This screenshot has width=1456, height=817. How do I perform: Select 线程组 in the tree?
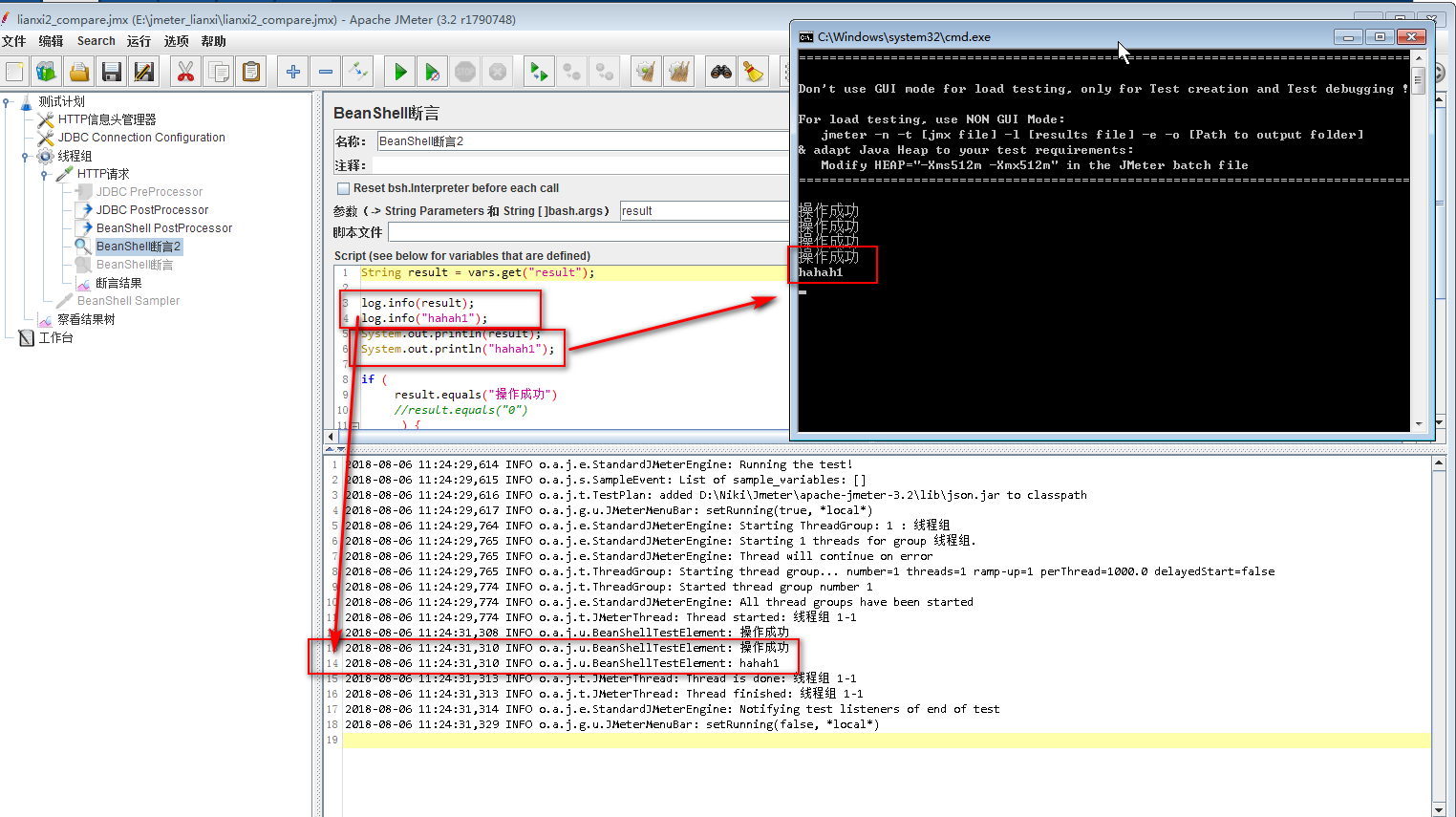pos(75,156)
